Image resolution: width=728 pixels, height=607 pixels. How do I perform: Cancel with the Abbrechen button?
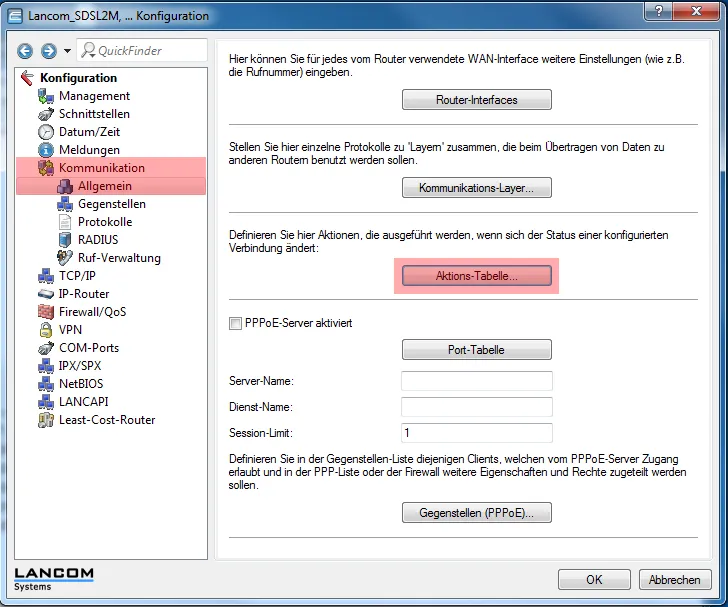[675, 580]
